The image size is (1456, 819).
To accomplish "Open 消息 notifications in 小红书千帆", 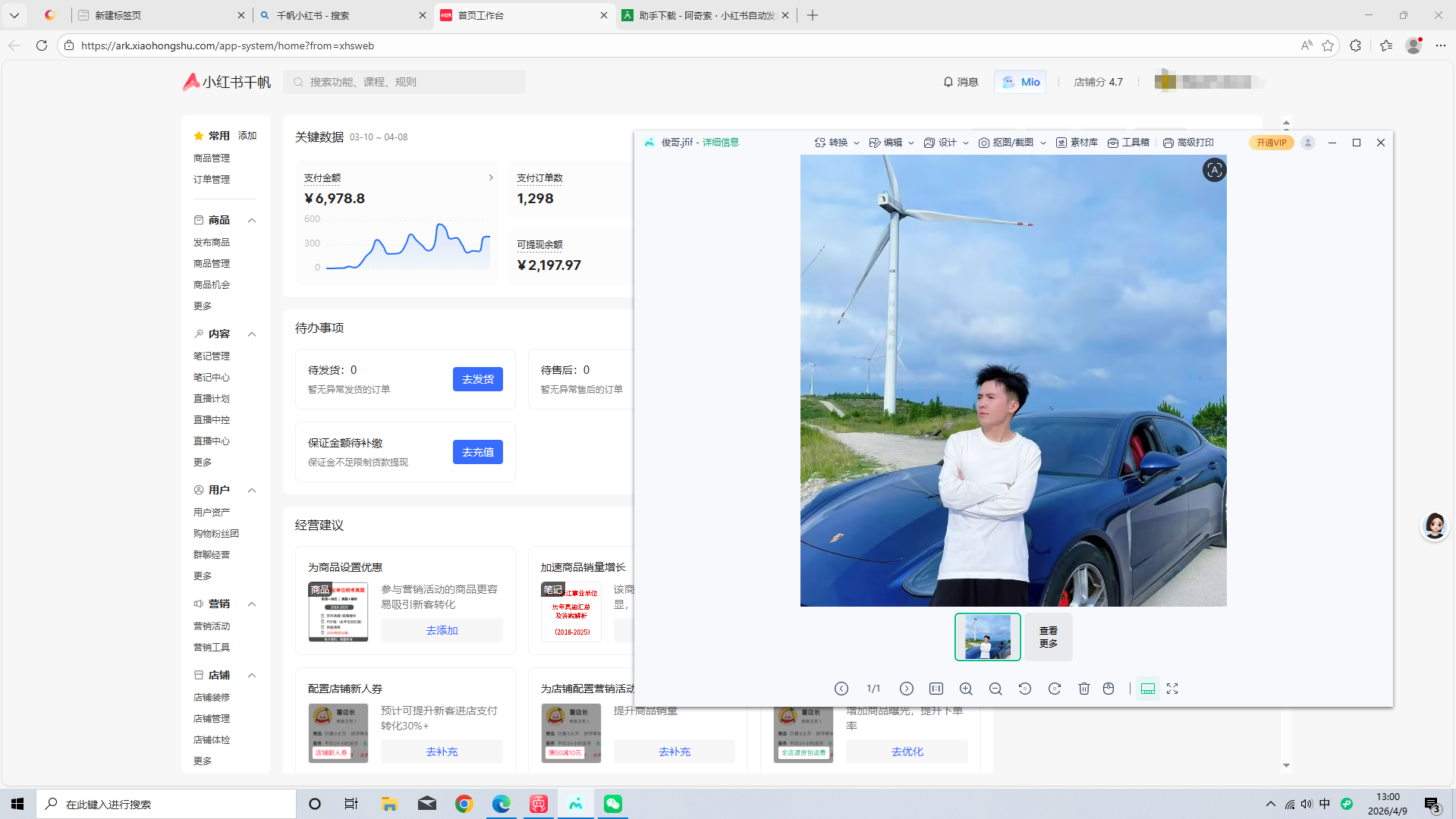I will tap(961, 82).
